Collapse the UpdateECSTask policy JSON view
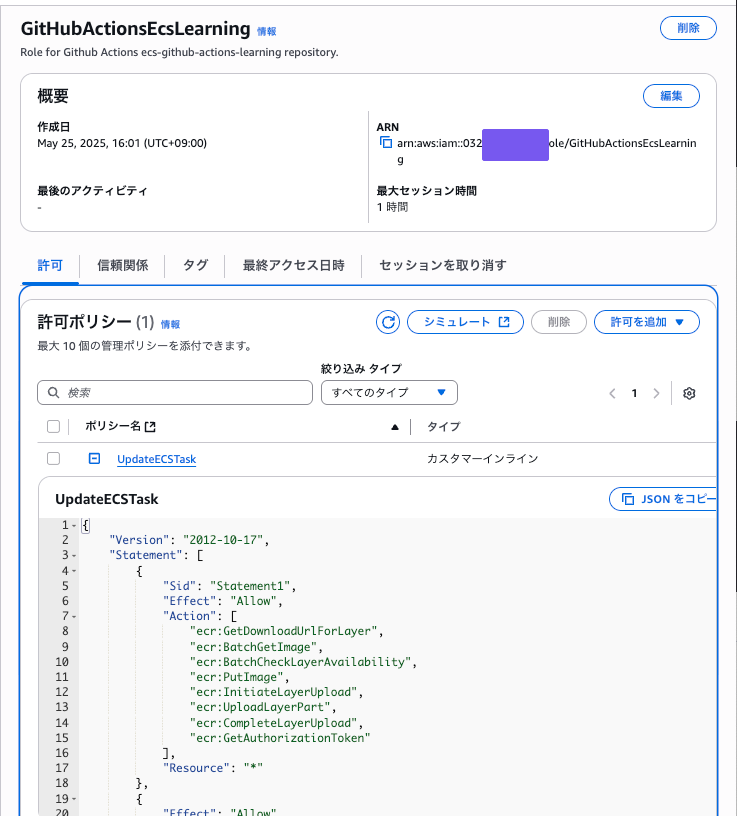Viewport: 737px width, 816px height. [x=95, y=460]
